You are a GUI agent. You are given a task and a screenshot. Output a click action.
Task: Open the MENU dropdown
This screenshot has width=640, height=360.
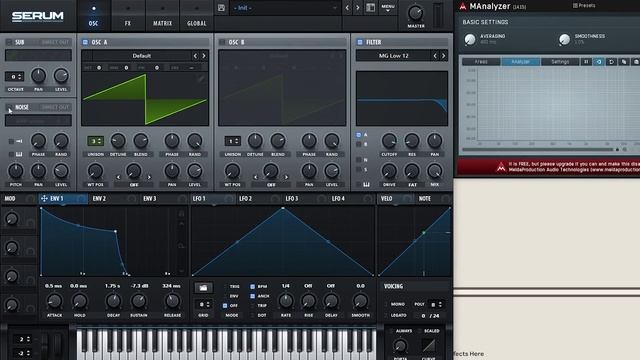click(387, 8)
